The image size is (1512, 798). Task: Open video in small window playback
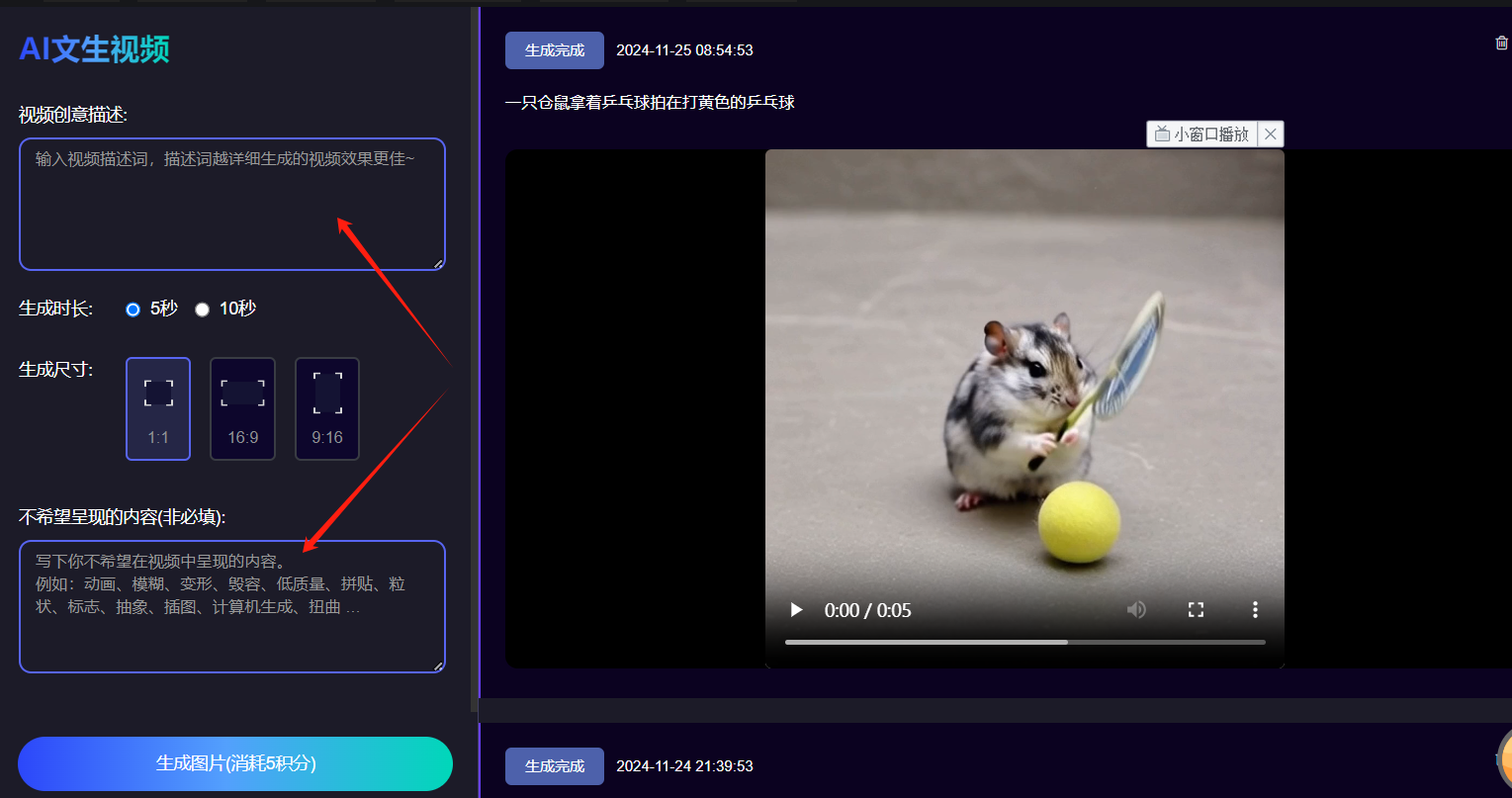click(x=1202, y=134)
